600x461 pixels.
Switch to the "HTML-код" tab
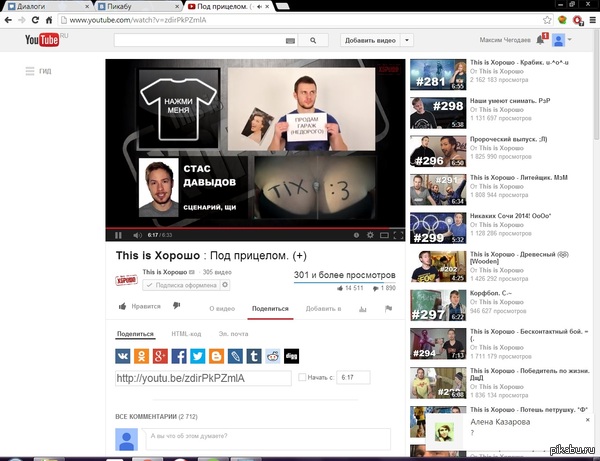pyautogui.click(x=186, y=333)
